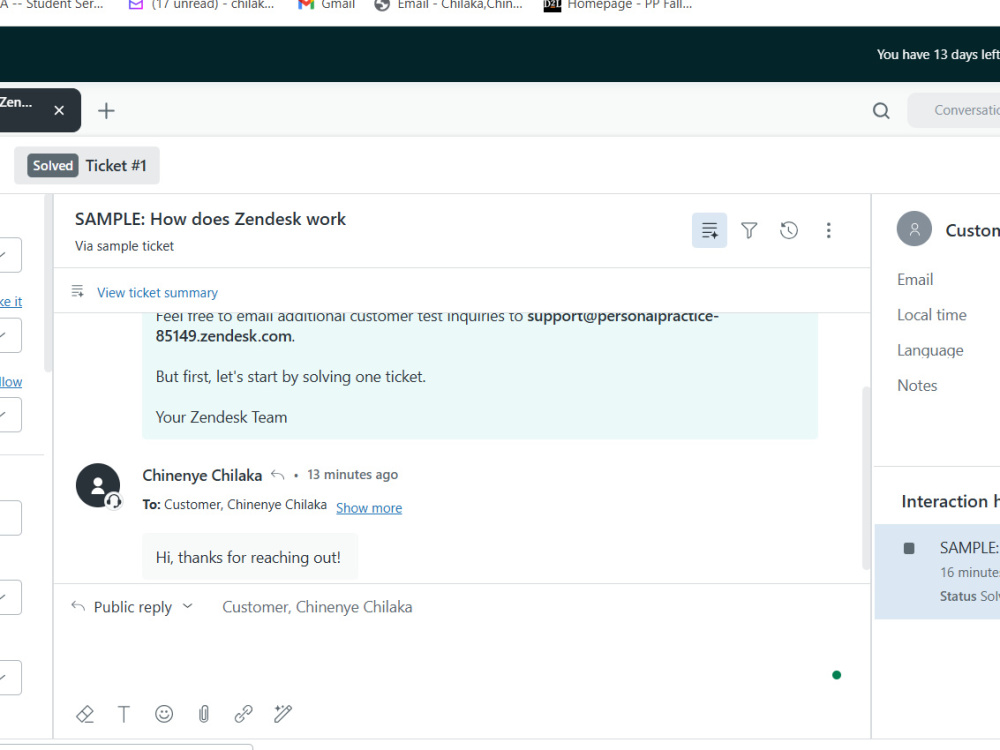Click the Student Ser... bookmark
Viewport: 1000px width, 750px height.
pyautogui.click(x=51, y=5)
